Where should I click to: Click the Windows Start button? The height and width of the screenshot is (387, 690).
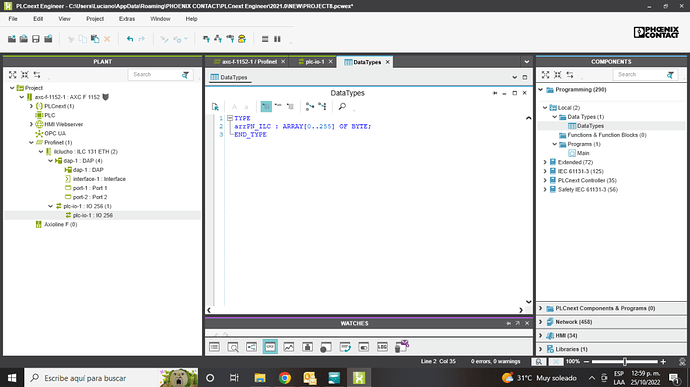click(12, 378)
